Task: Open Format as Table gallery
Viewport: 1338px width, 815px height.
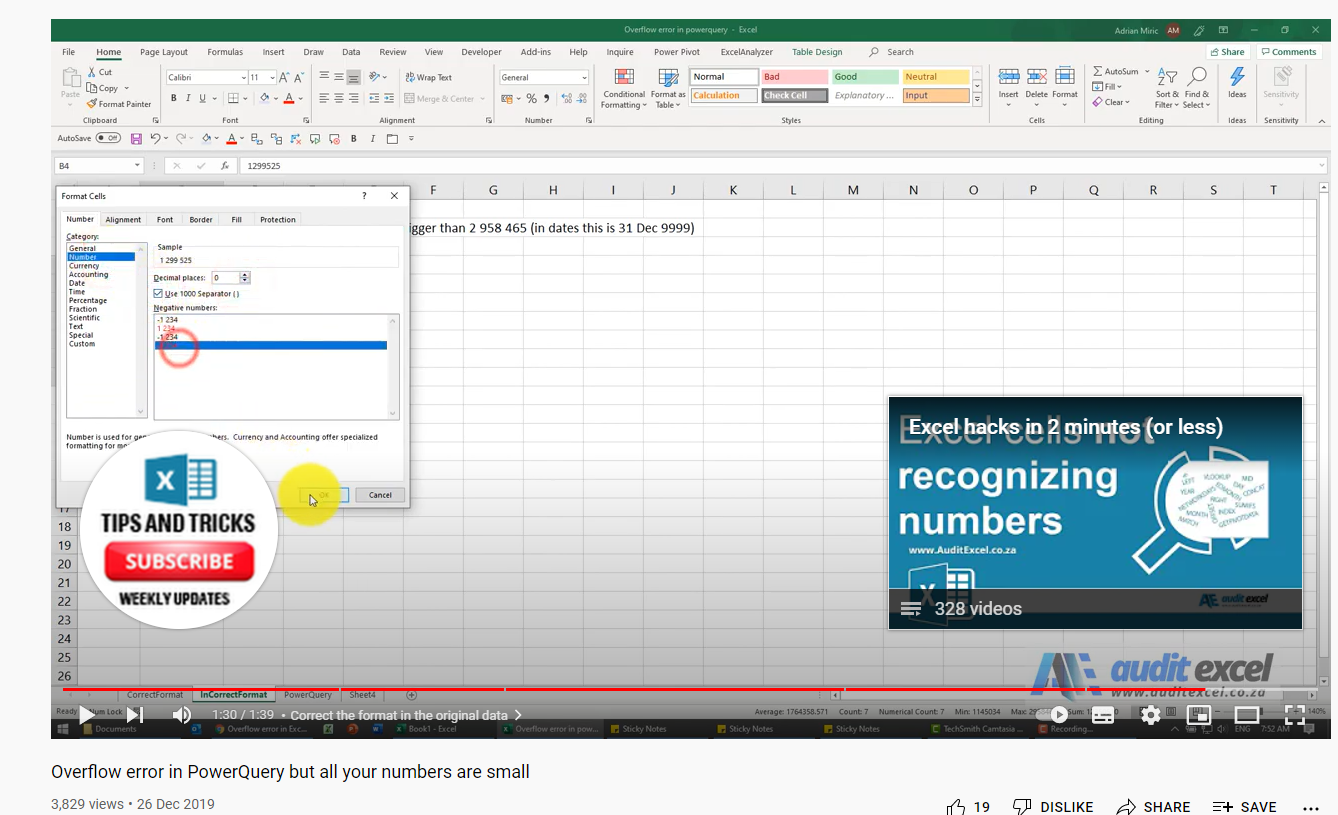Action: pyautogui.click(x=668, y=89)
